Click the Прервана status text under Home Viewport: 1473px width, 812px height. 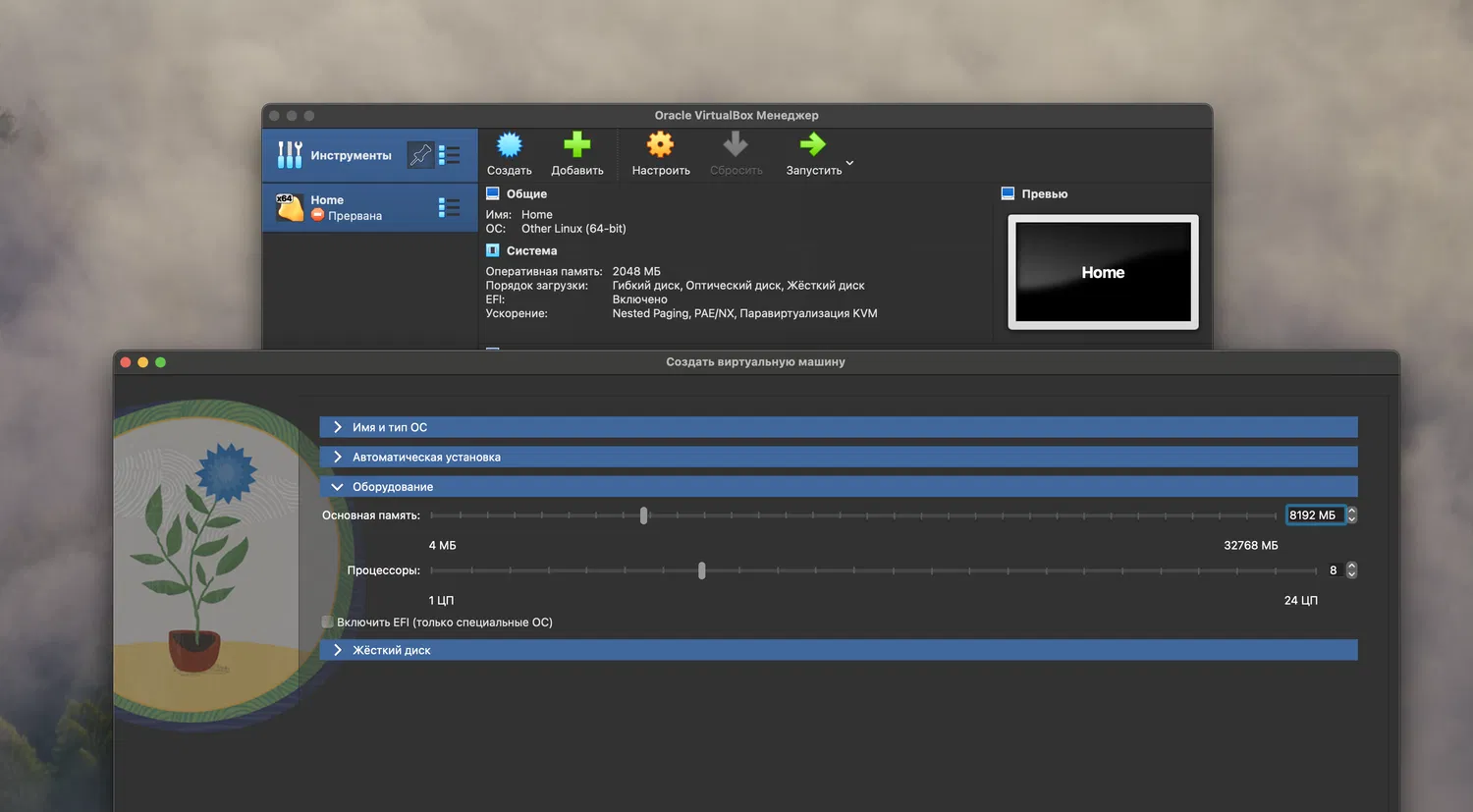point(355,216)
